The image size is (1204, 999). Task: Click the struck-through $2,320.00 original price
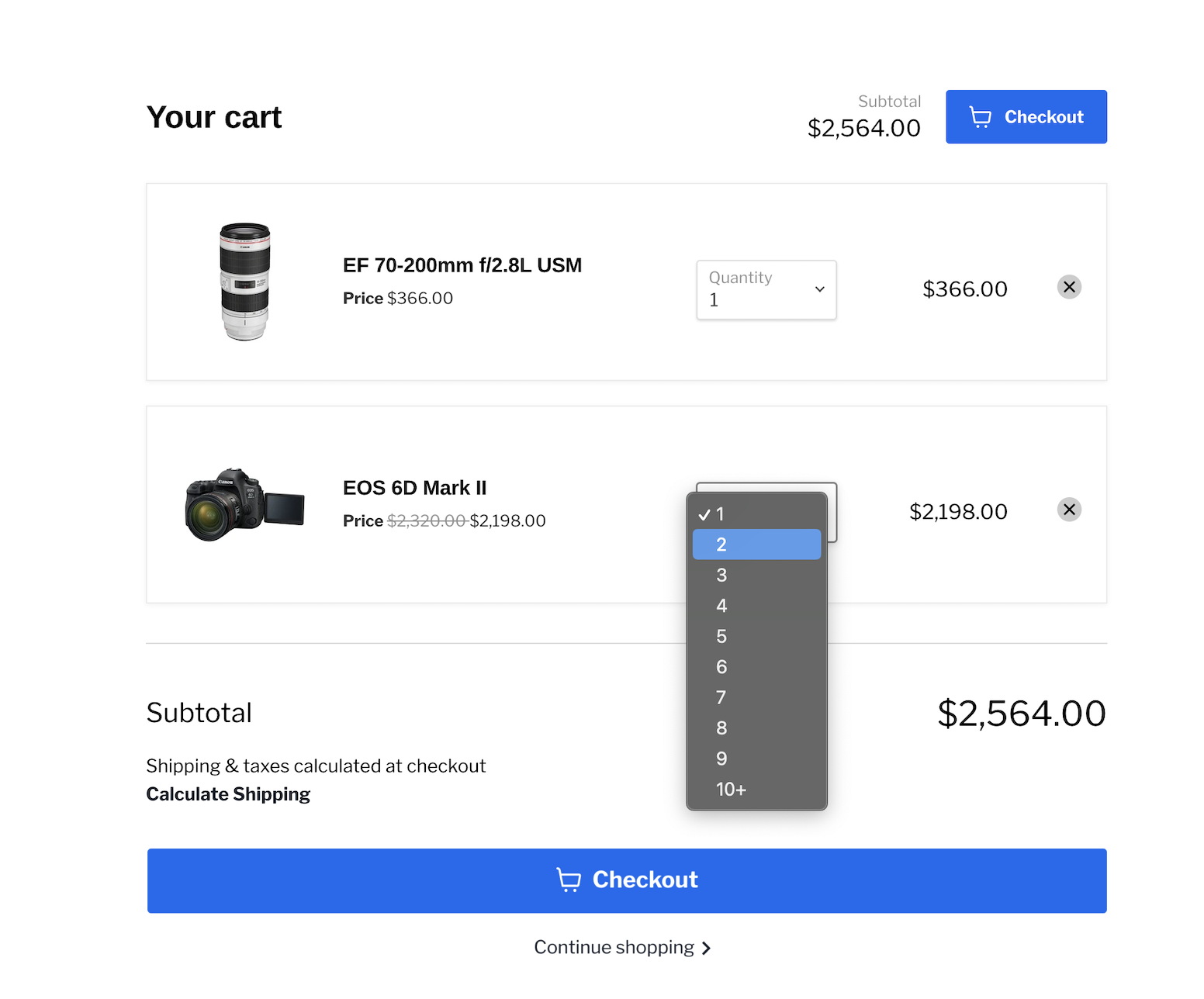point(427,520)
